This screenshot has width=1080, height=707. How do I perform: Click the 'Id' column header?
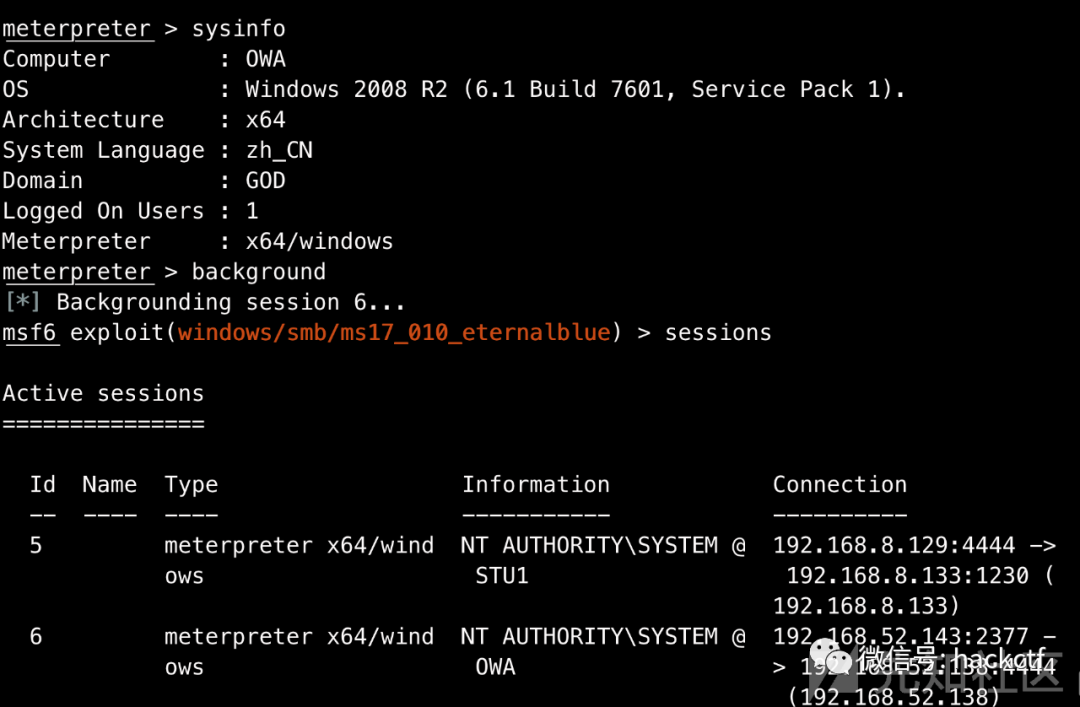(x=43, y=484)
